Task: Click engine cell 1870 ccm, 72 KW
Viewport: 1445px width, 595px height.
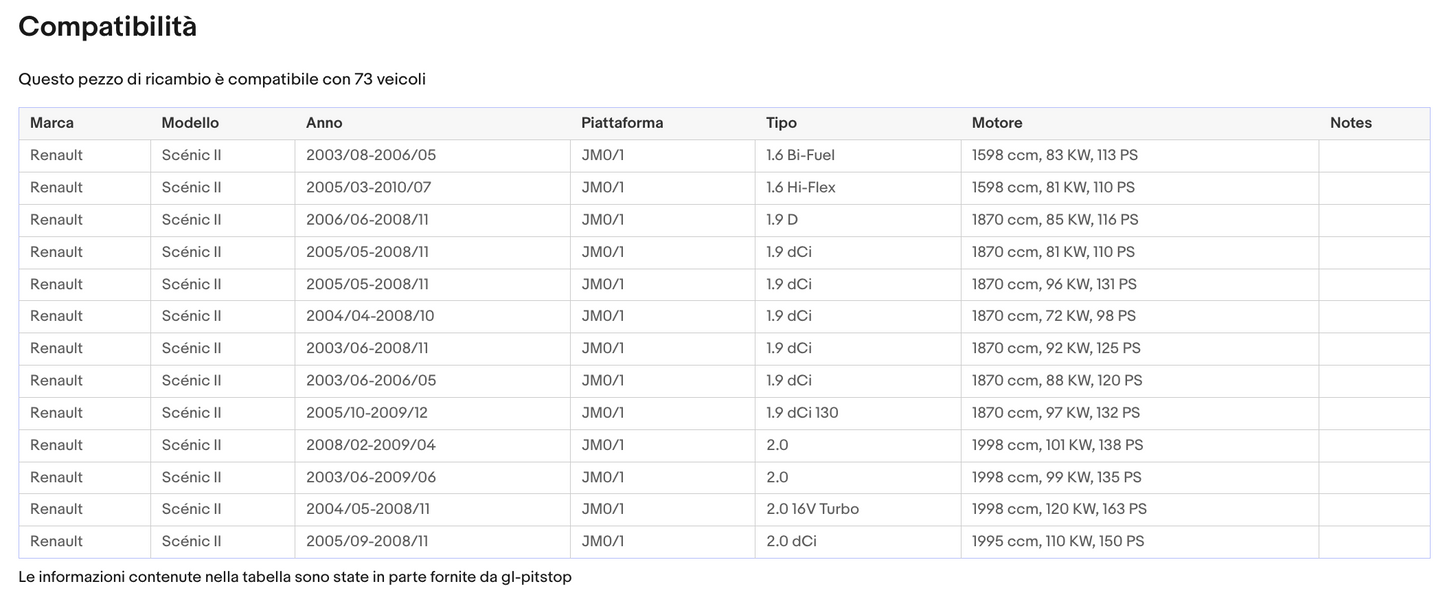Action: click(1053, 316)
